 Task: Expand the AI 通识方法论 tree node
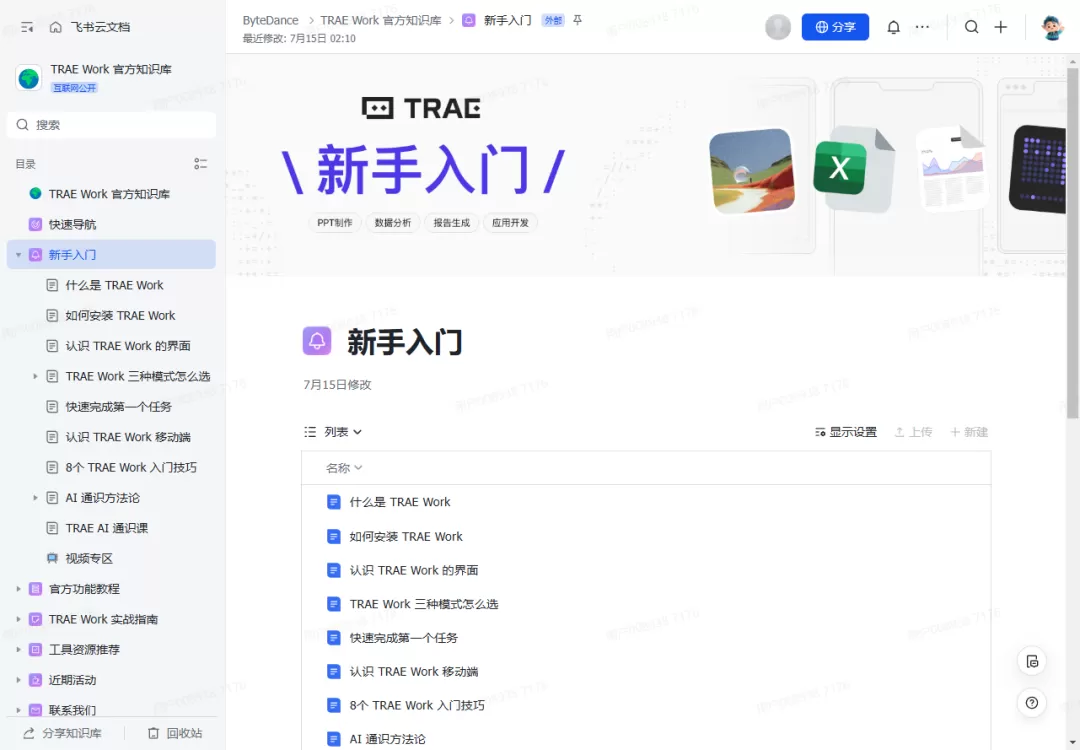click(35, 497)
